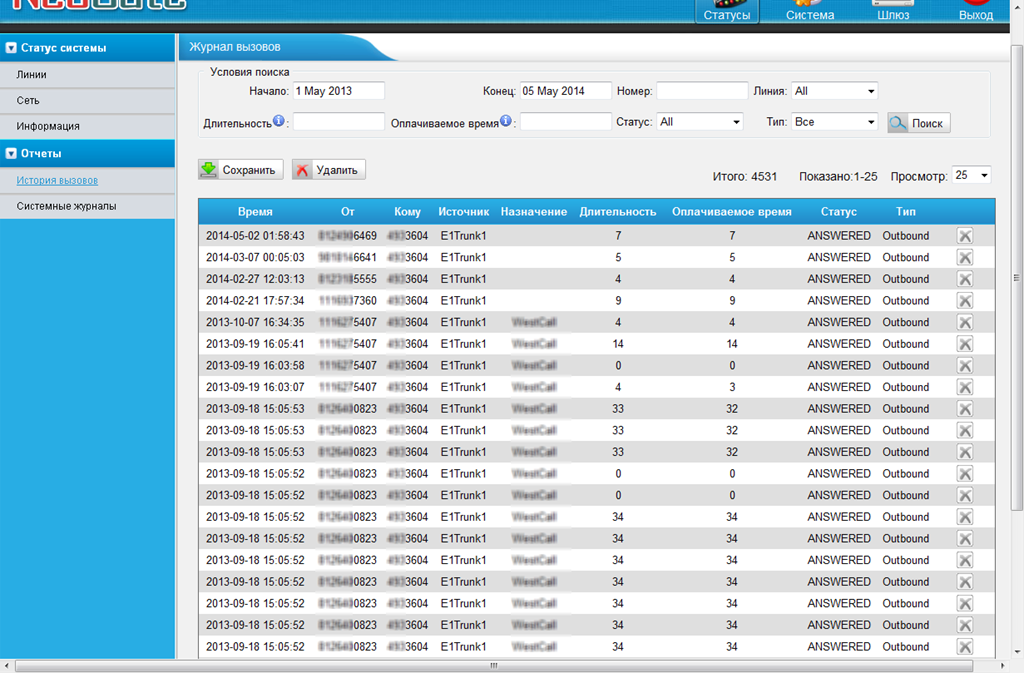This screenshot has width=1024, height=673.
Task: Delete the 2014-02-27 12:03:13 call record
Action: point(965,279)
